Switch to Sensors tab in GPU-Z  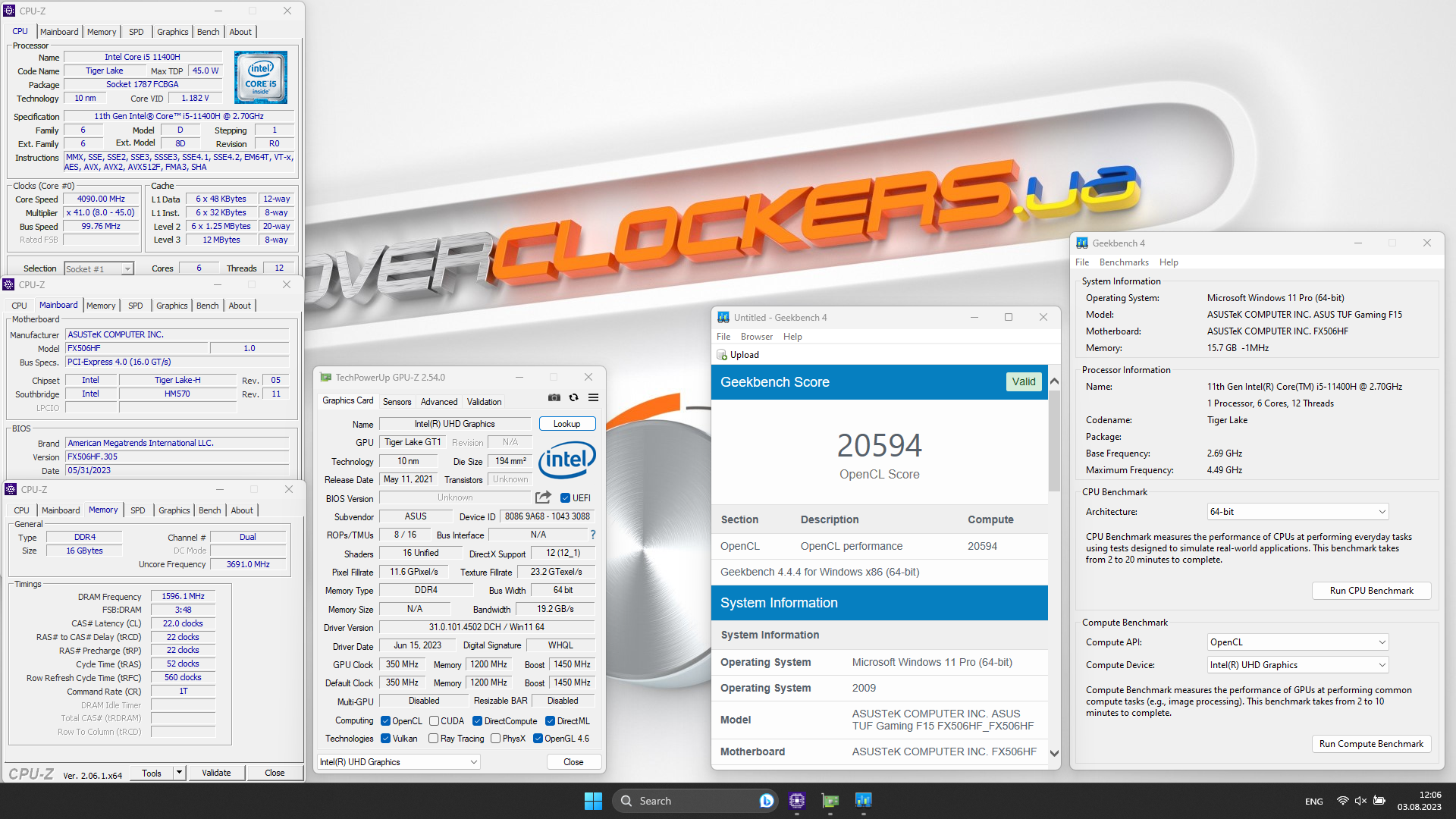[397, 402]
